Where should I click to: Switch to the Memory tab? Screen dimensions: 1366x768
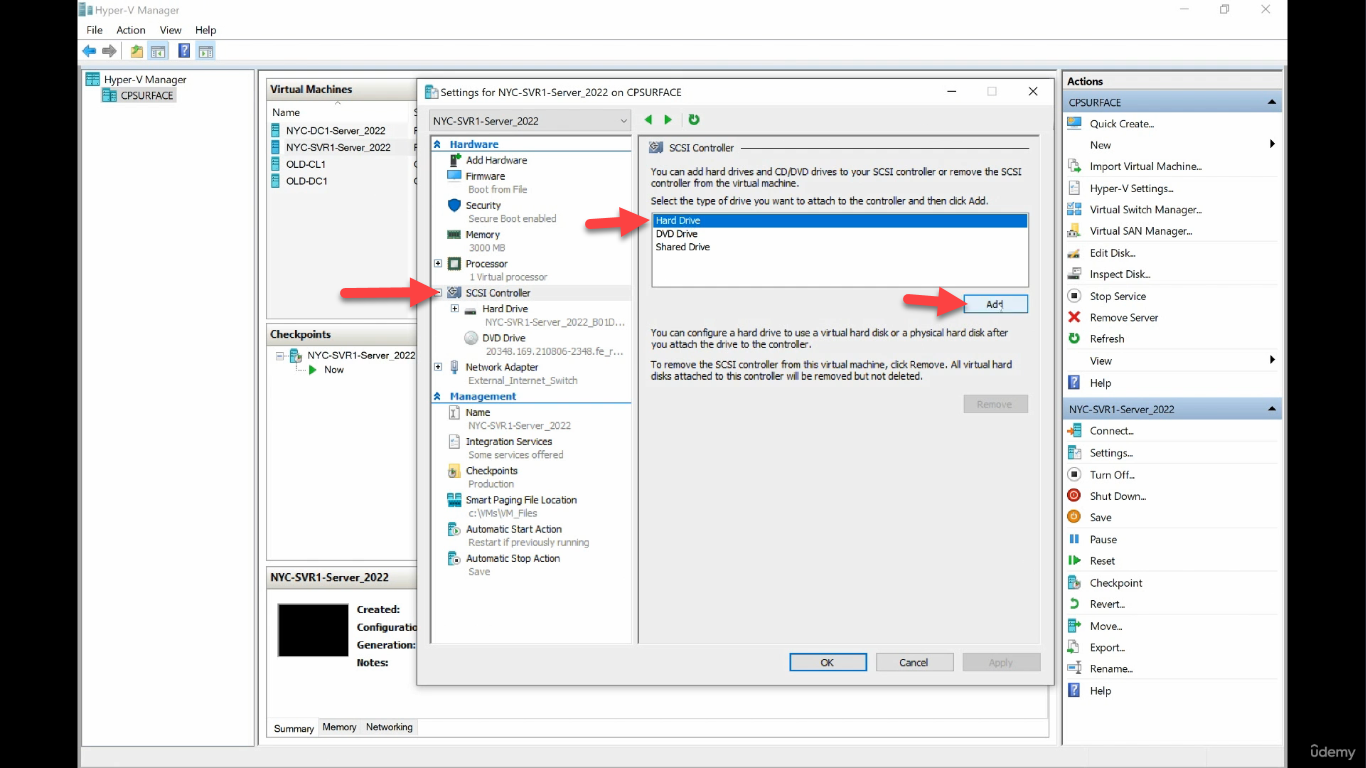(339, 727)
